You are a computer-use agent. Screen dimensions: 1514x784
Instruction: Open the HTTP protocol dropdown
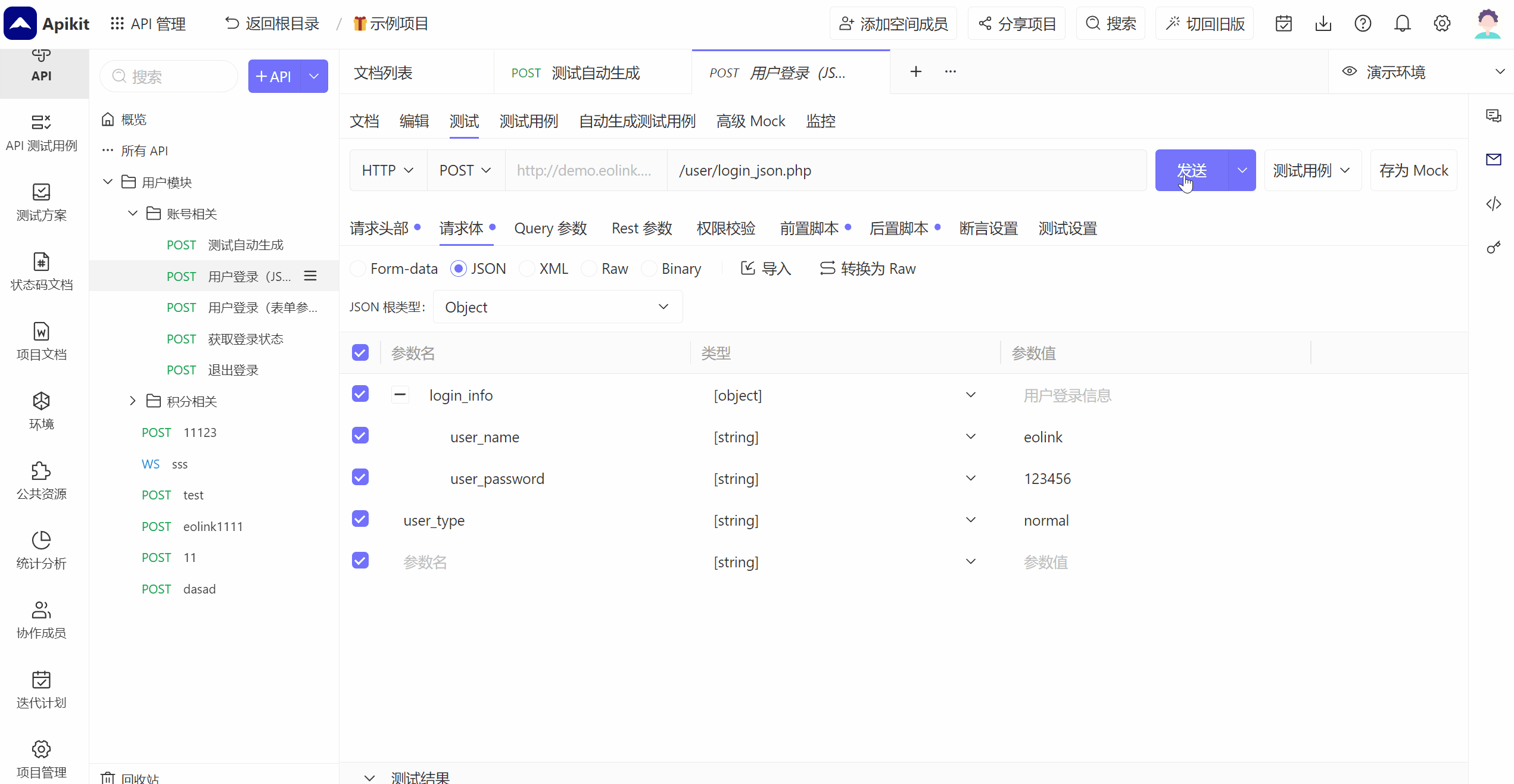(x=387, y=170)
